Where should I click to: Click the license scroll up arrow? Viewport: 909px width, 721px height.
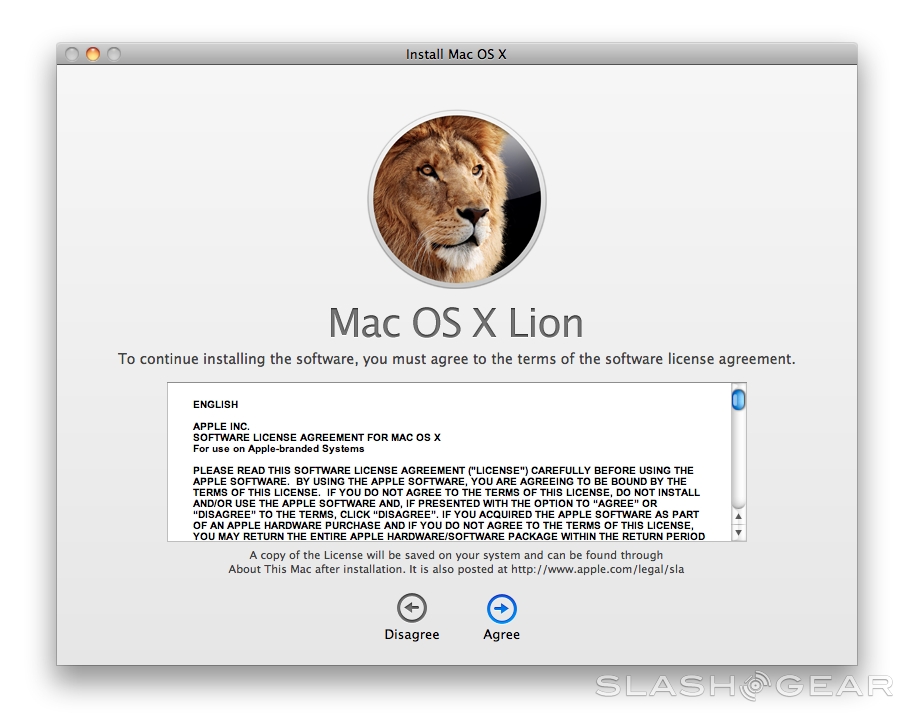click(739, 516)
